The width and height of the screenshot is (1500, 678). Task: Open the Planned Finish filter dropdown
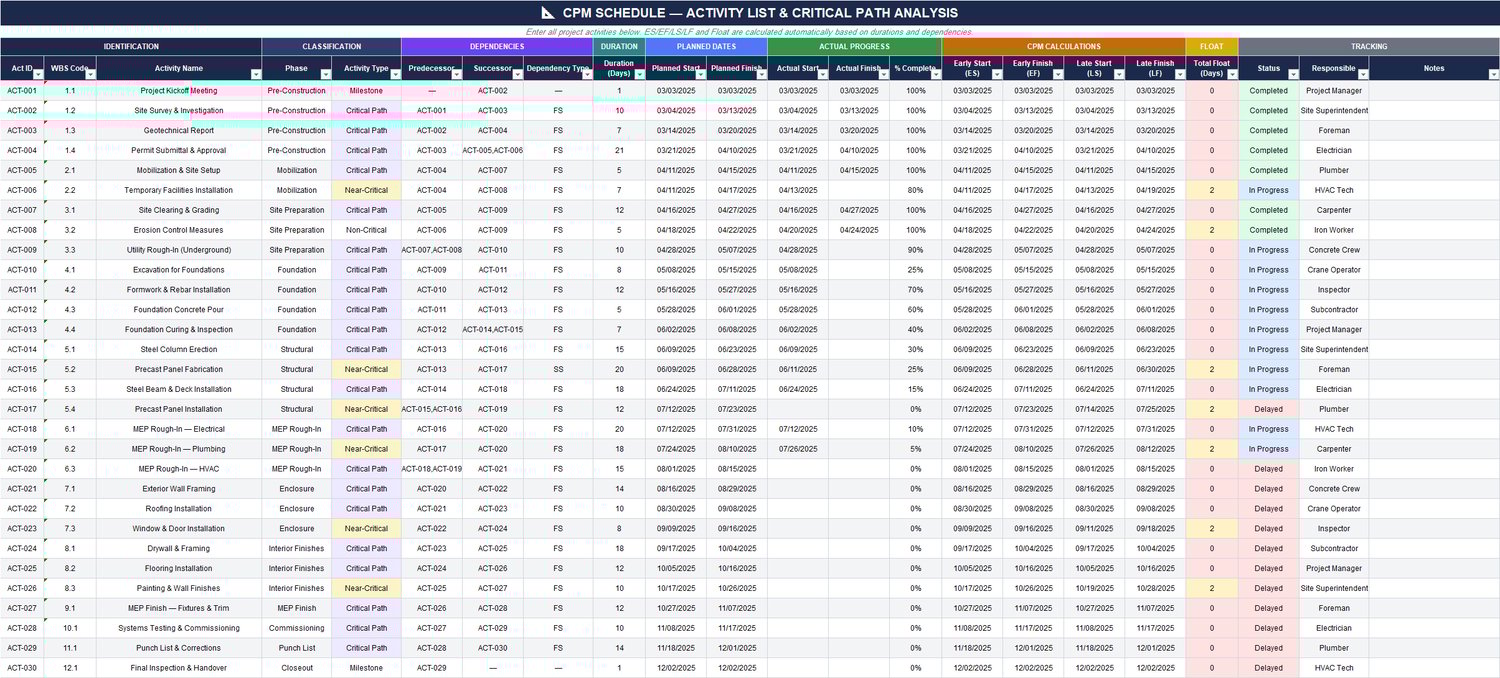tap(761, 74)
